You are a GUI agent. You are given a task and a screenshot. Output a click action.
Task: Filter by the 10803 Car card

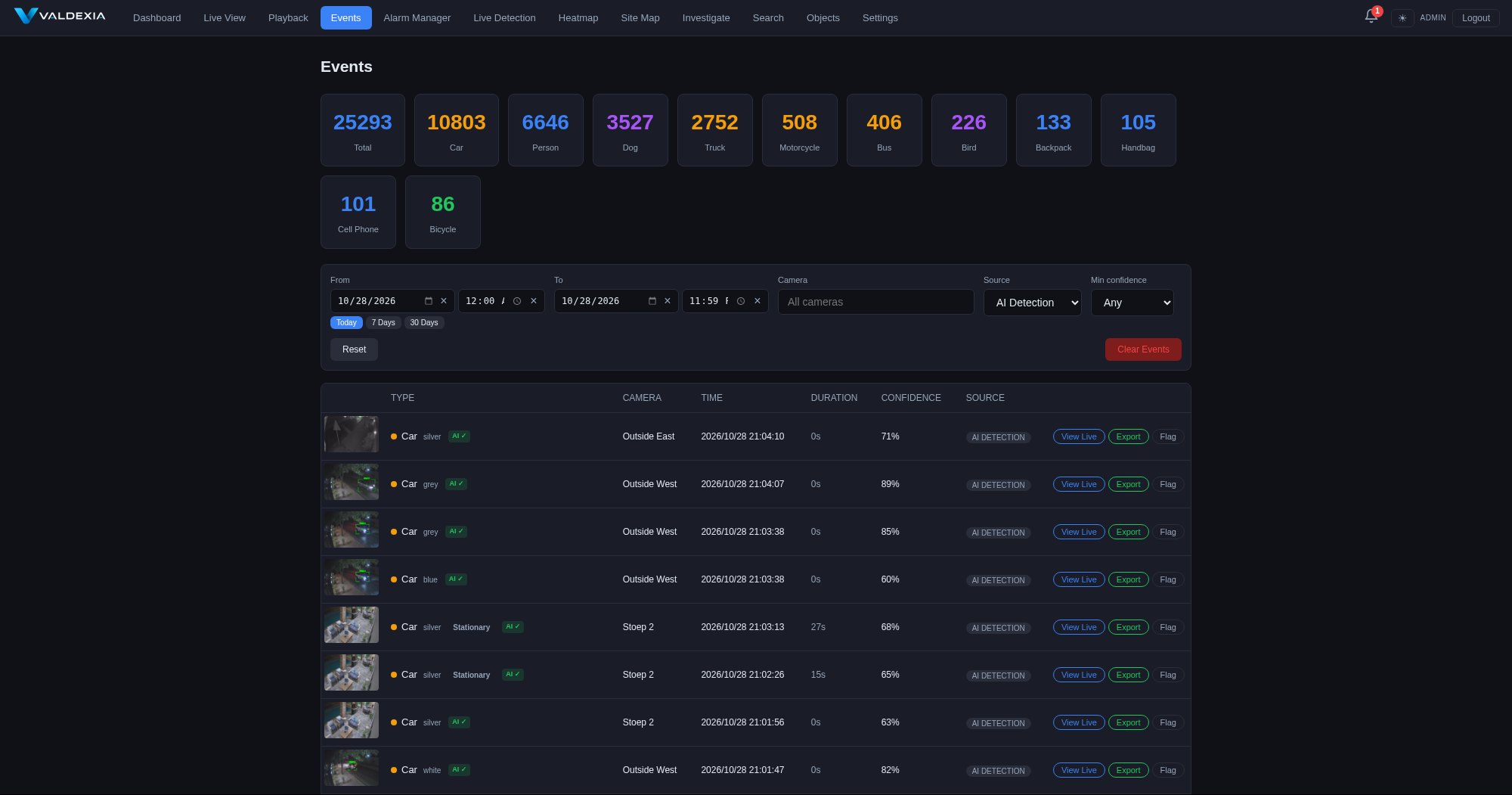[x=457, y=130]
